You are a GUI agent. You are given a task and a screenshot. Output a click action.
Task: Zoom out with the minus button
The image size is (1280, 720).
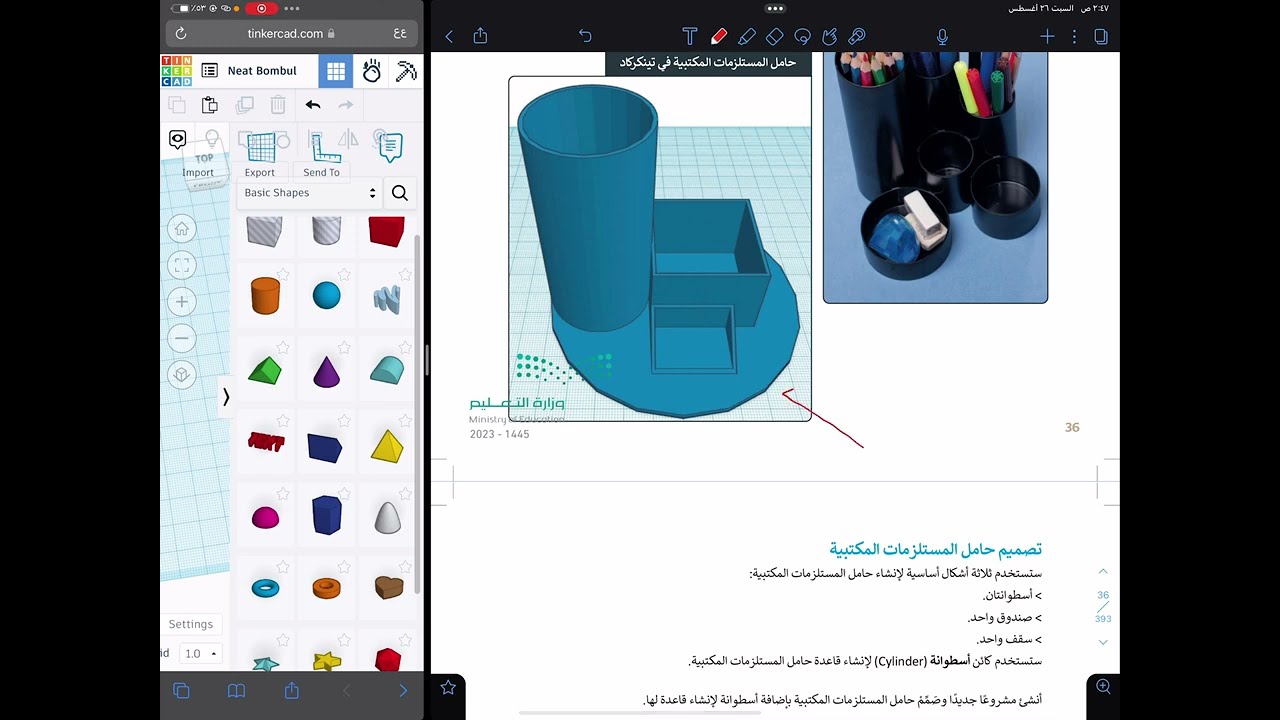pyautogui.click(x=182, y=338)
